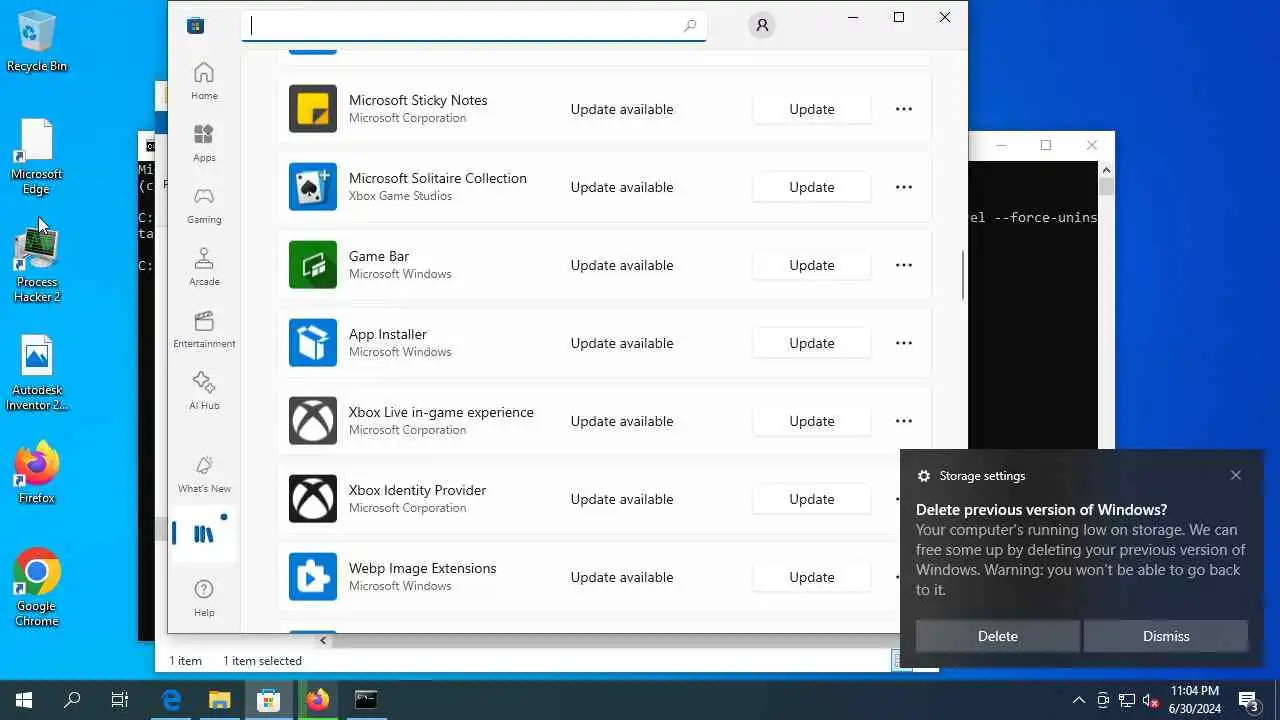The image size is (1280, 720).
Task: Click the Store vertical scrollbar thumb
Action: point(963,275)
